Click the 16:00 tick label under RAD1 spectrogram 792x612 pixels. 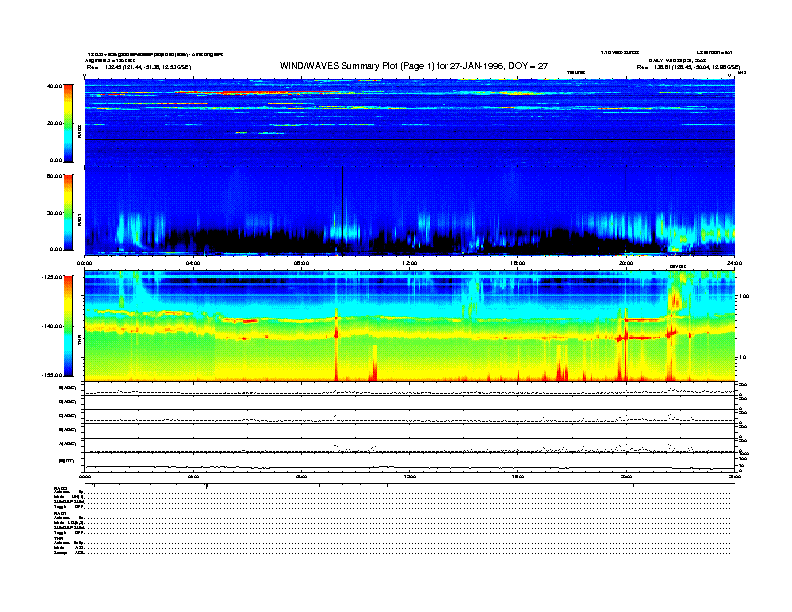coord(518,263)
